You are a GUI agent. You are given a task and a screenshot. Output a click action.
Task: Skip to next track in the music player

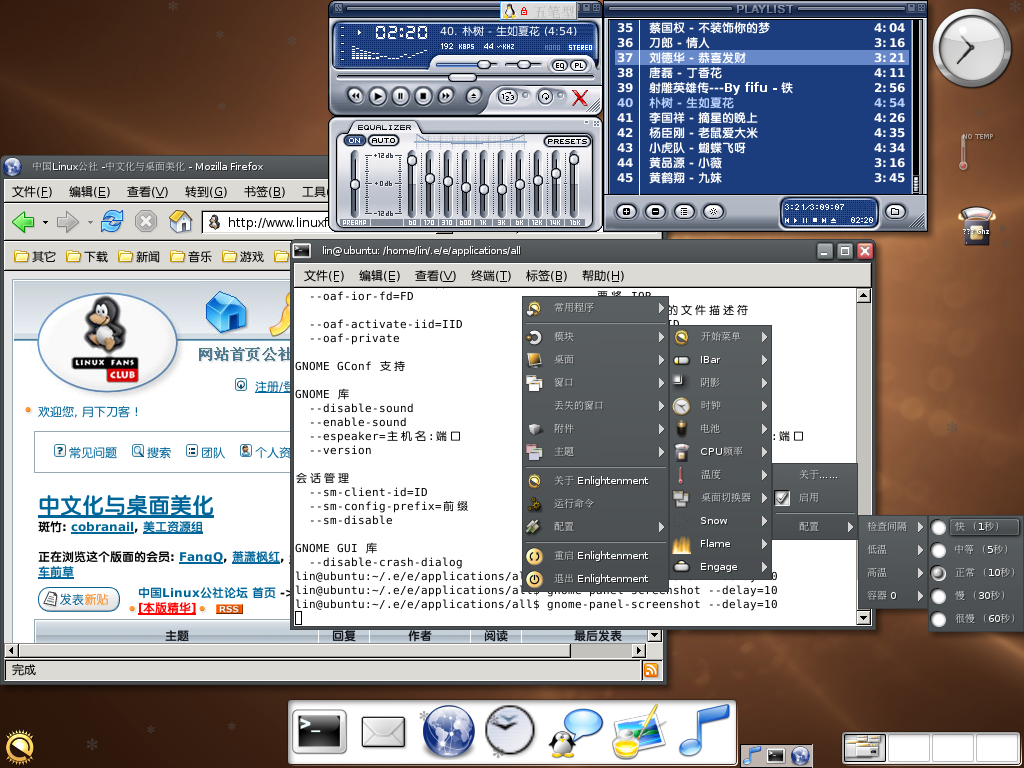pyautogui.click(x=445, y=97)
